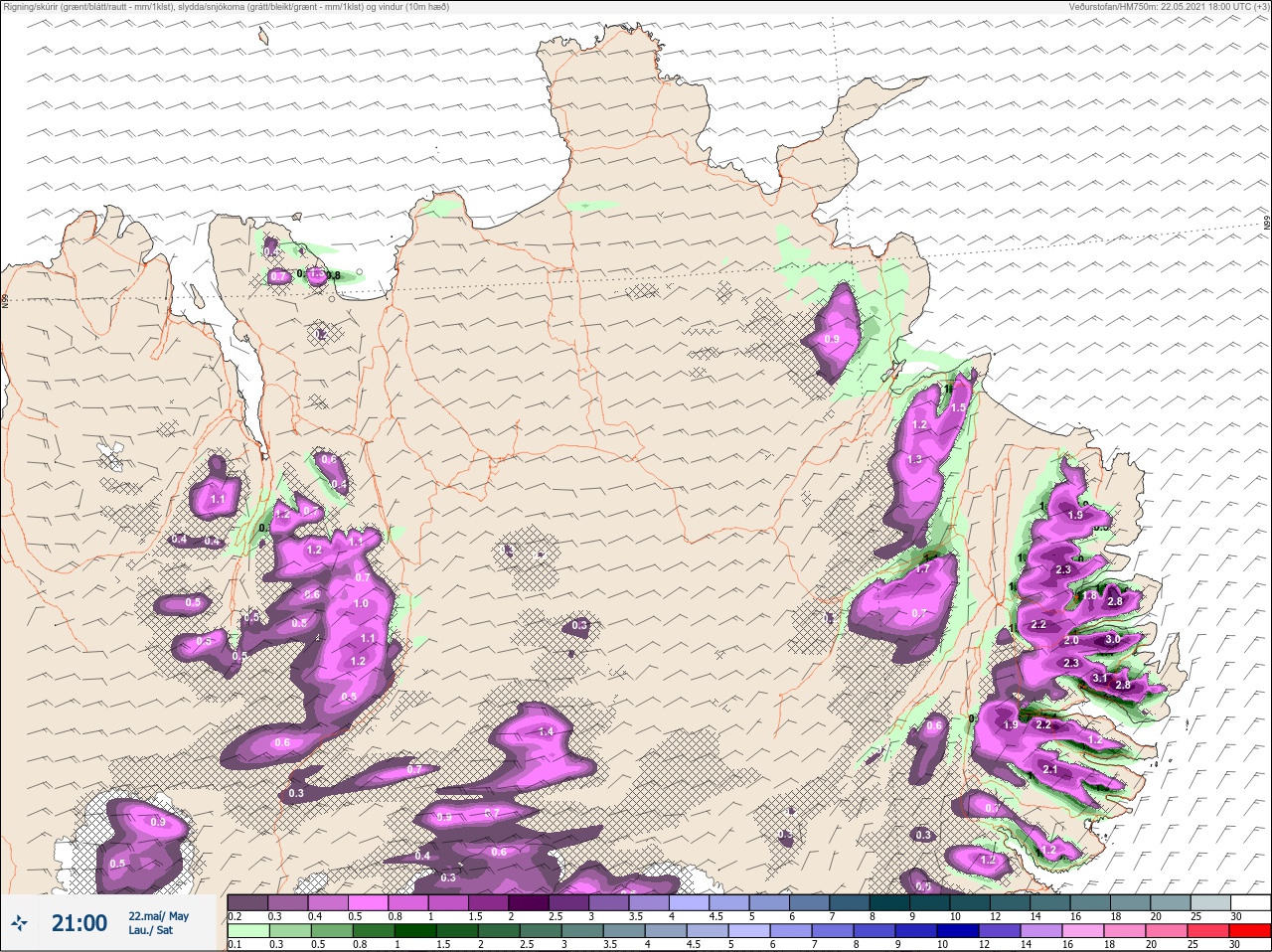Click the 1.5 precipitation value on the map

pos(958,407)
